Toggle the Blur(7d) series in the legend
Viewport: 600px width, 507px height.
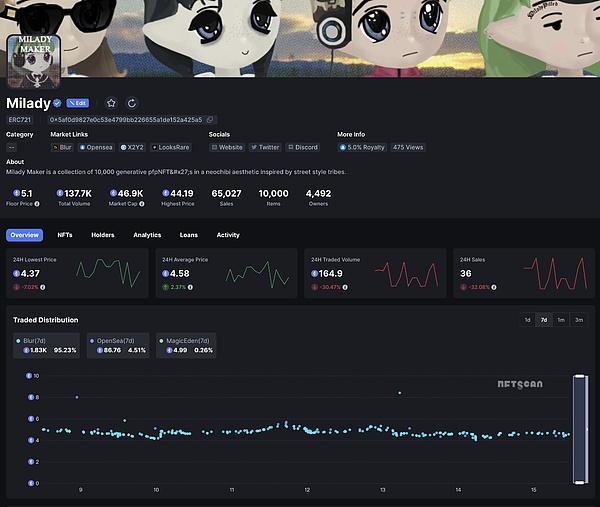coord(47,345)
